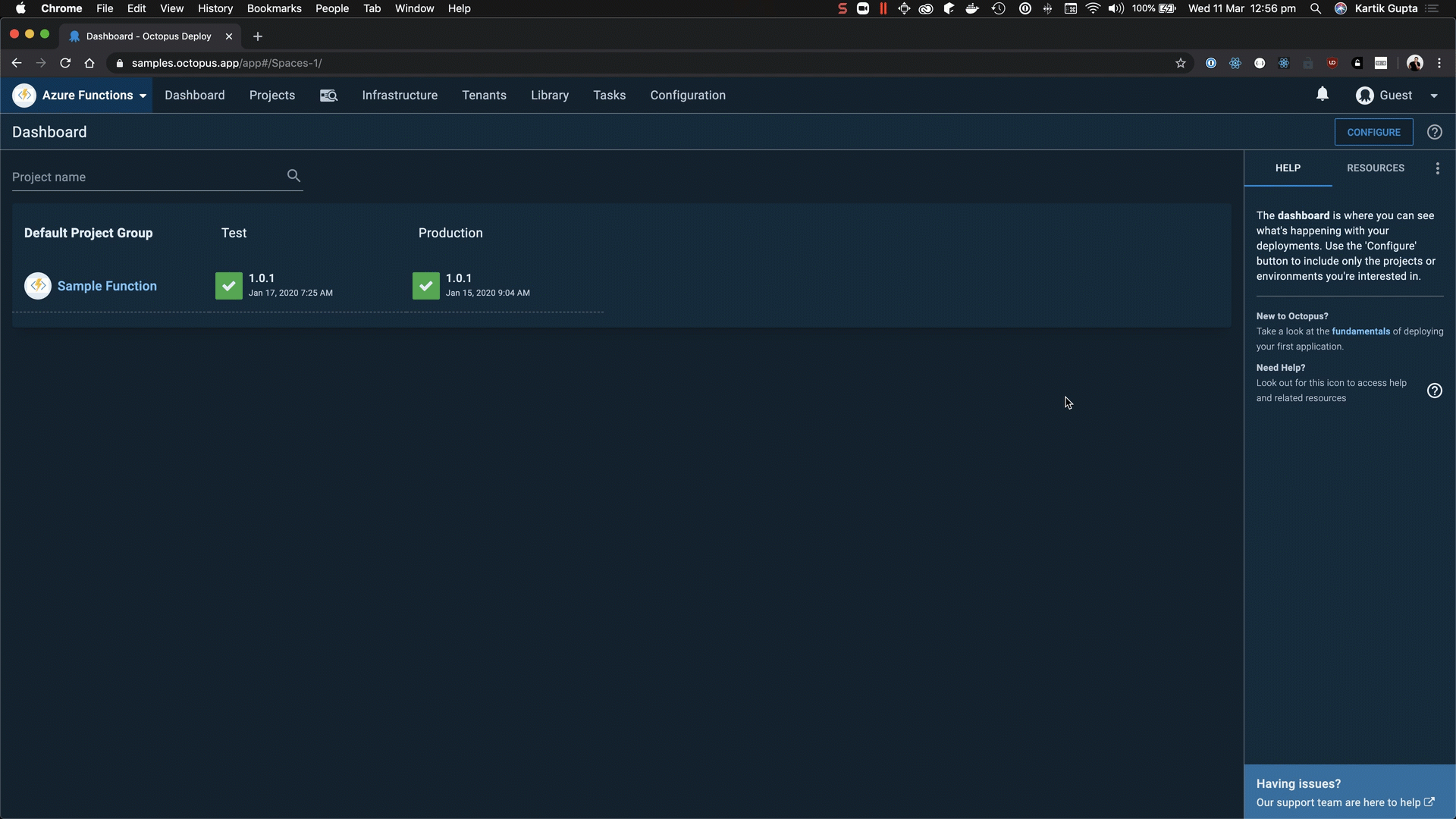Follow the fundamentals link
1456x819 pixels.
point(1361,331)
